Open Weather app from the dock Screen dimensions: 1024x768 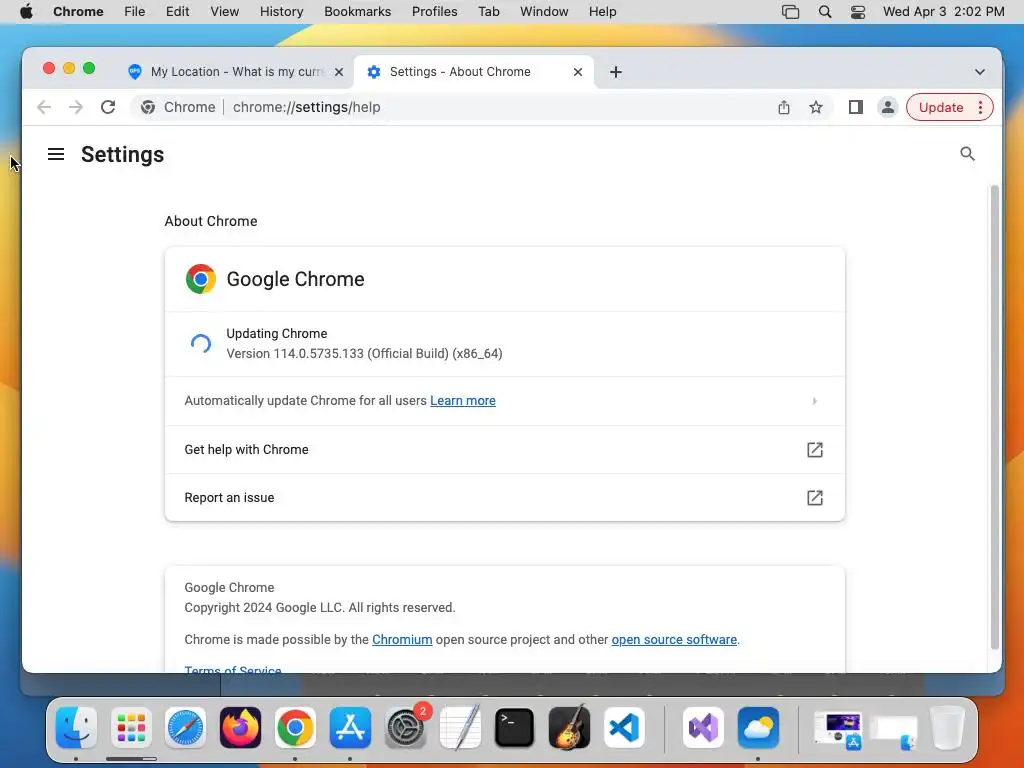758,728
